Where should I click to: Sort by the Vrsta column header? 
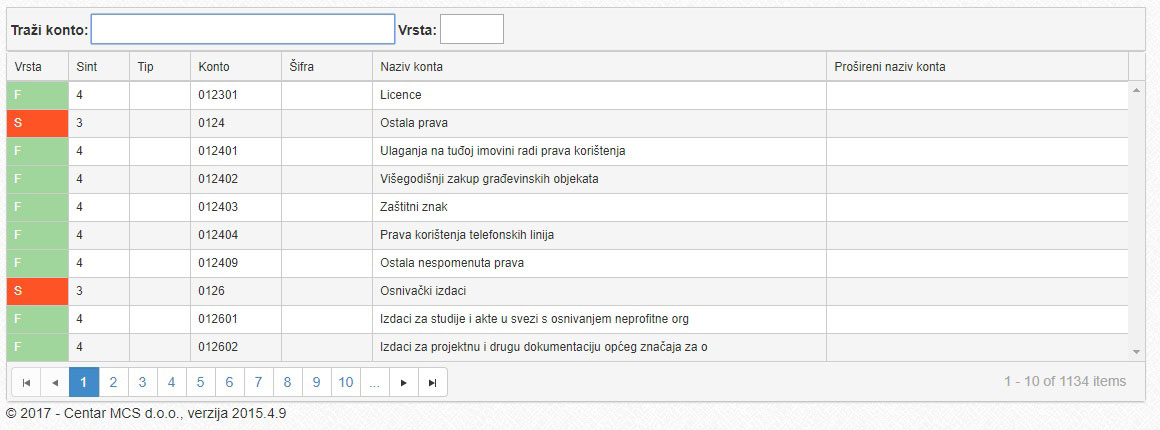[38, 67]
